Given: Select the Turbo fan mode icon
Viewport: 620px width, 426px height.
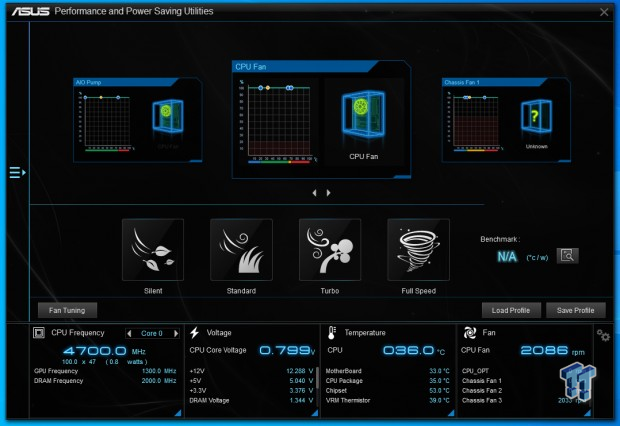Looking at the screenshot, I should click(x=330, y=250).
